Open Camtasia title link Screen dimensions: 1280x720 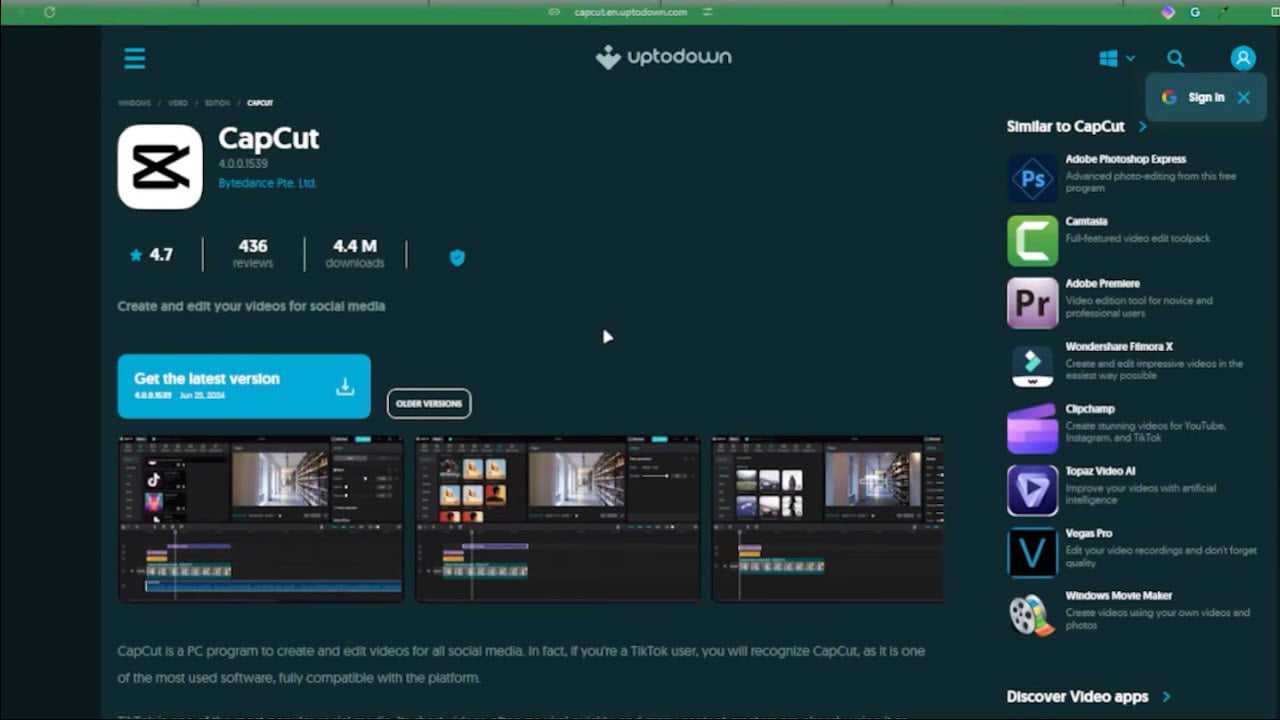coord(1086,221)
